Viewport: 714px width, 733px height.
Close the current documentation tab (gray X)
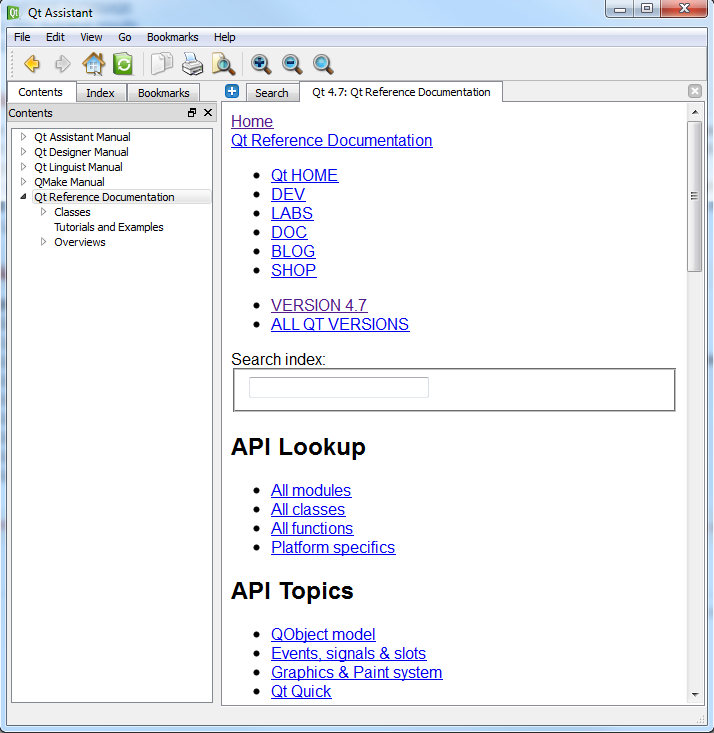point(695,91)
